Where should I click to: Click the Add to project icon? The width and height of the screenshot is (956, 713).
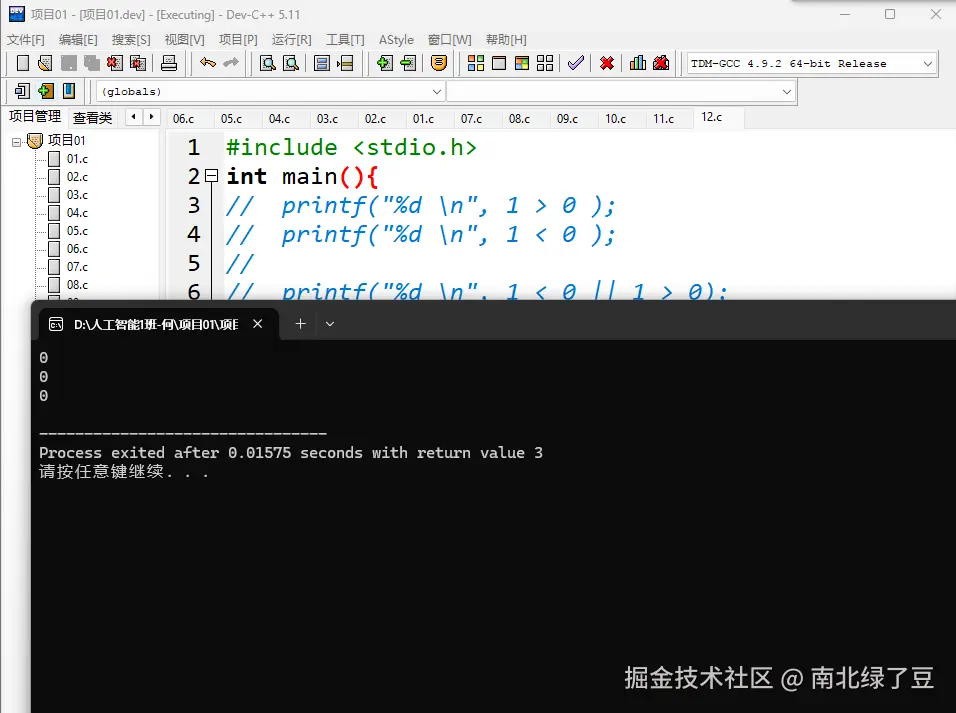(385, 63)
